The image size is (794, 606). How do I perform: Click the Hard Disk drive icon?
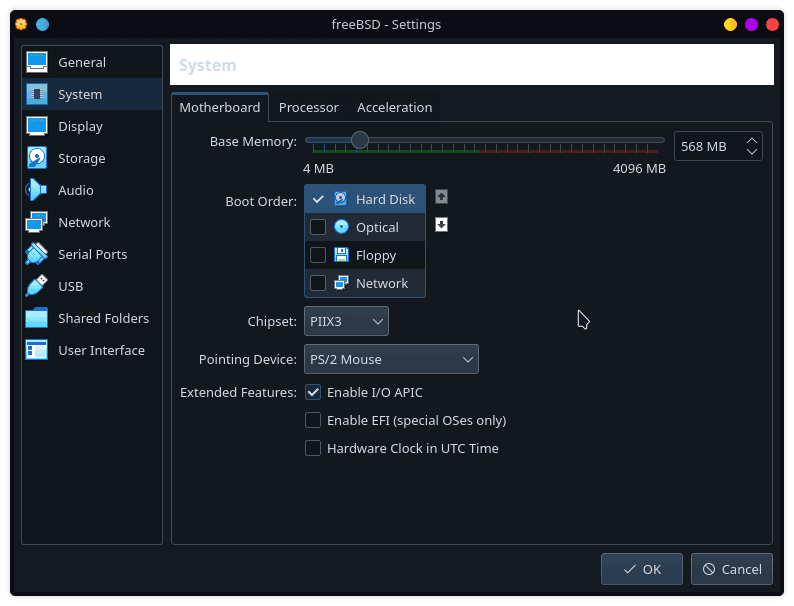click(341, 199)
